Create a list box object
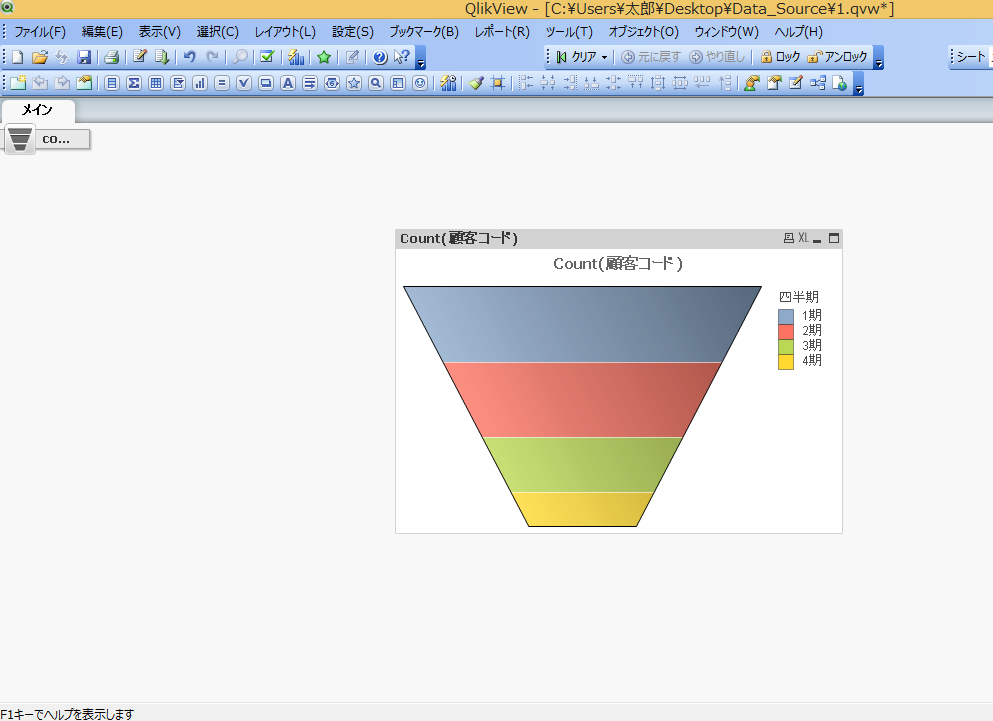 click(x=112, y=83)
